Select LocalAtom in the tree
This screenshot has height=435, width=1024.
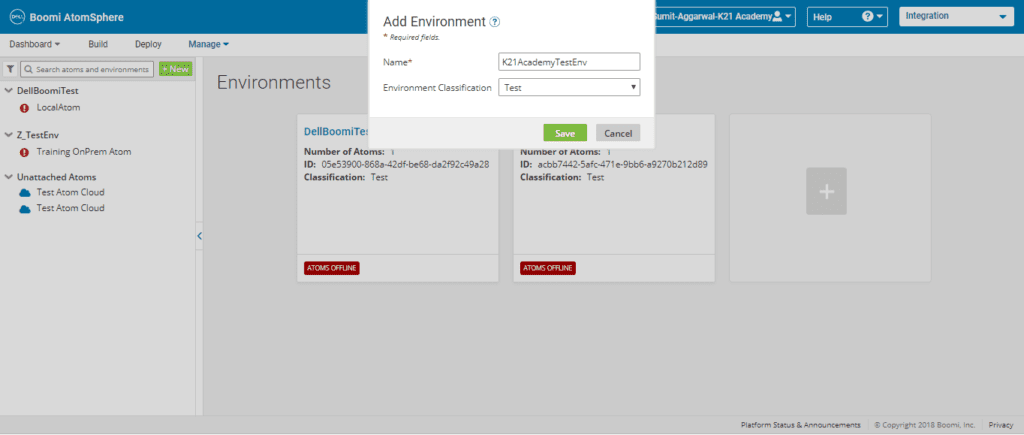58,108
